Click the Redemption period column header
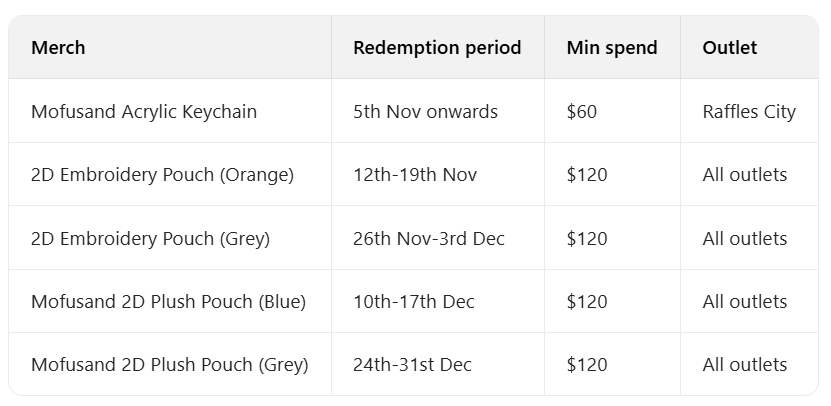 click(437, 48)
